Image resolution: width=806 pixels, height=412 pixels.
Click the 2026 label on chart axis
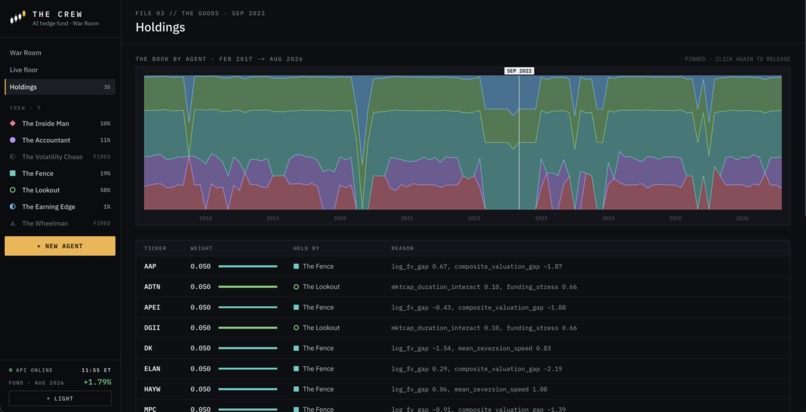coord(742,218)
